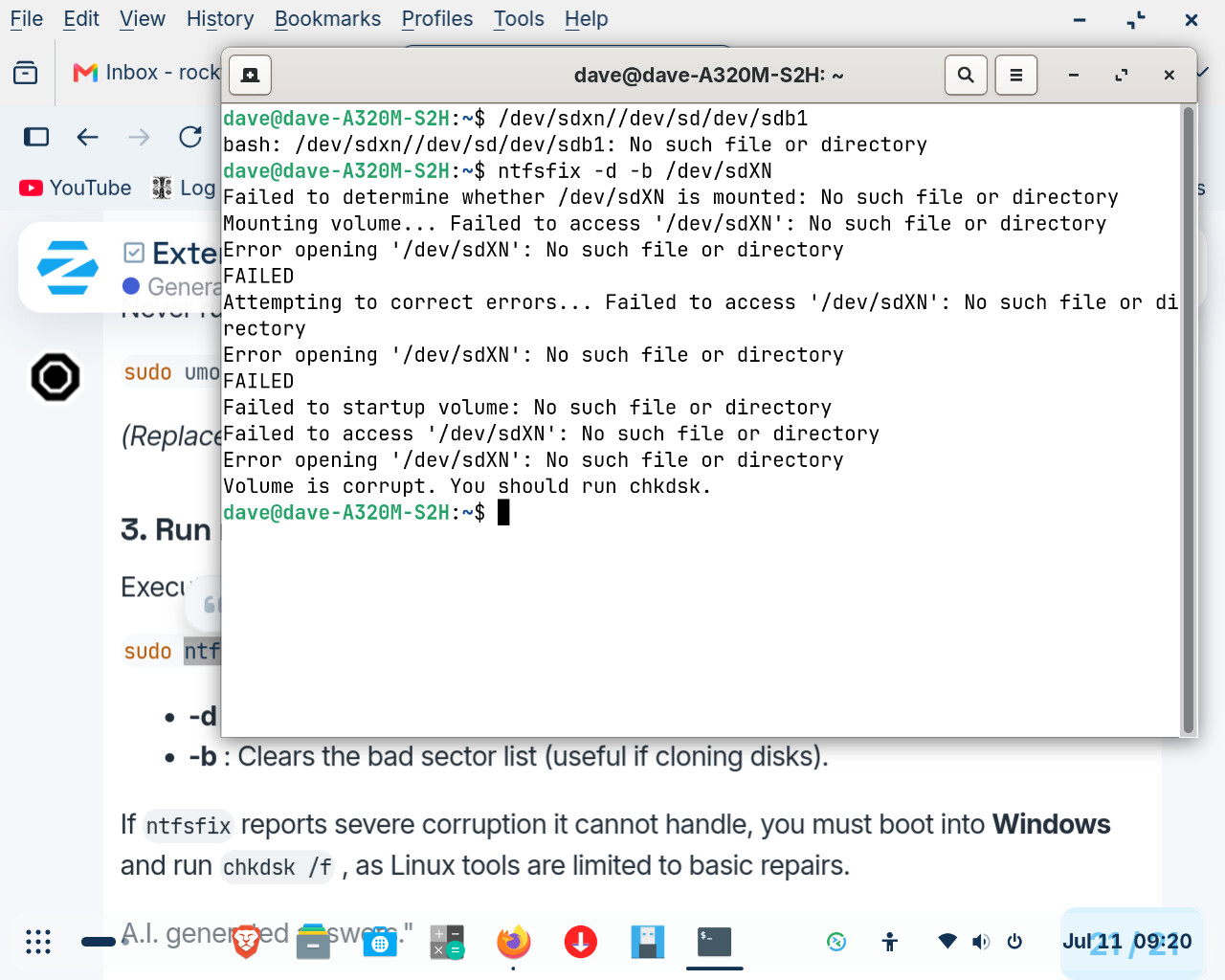The width and height of the screenshot is (1225, 980).
Task: Click the workspace indicator dash on taskbar
Action: click(99, 942)
